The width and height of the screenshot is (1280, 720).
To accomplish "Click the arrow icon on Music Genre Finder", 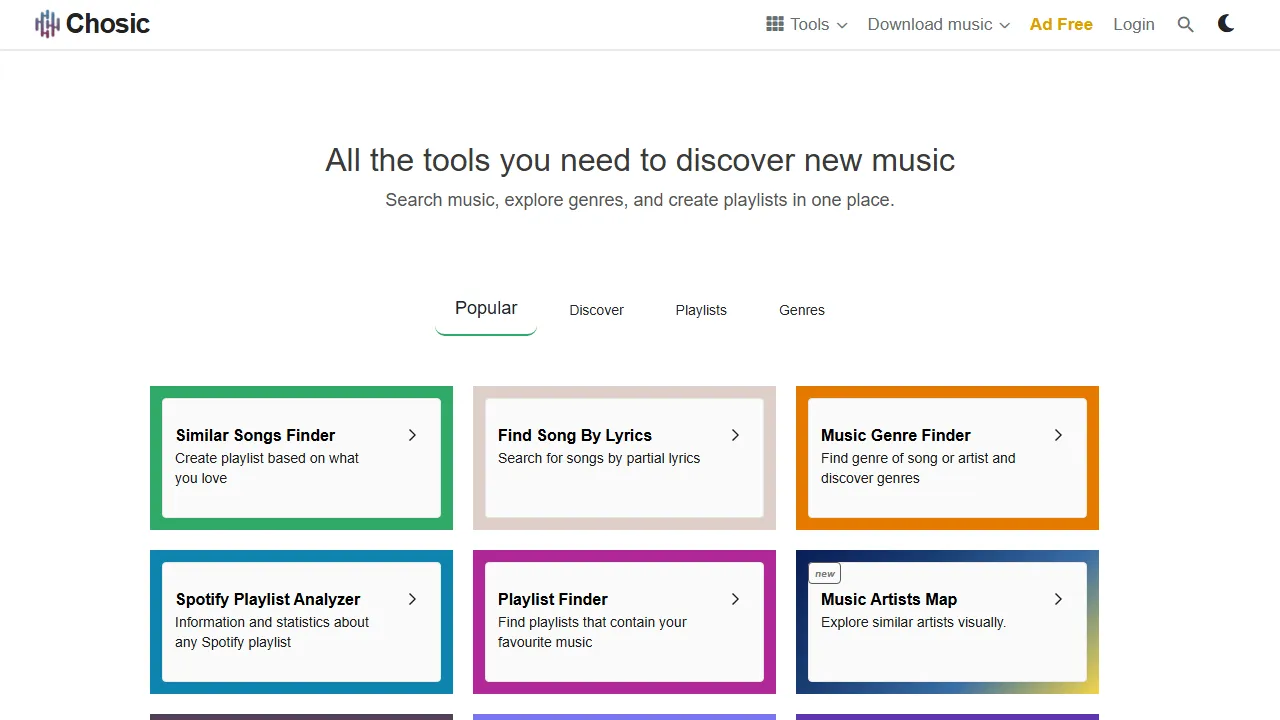I will (x=1058, y=435).
